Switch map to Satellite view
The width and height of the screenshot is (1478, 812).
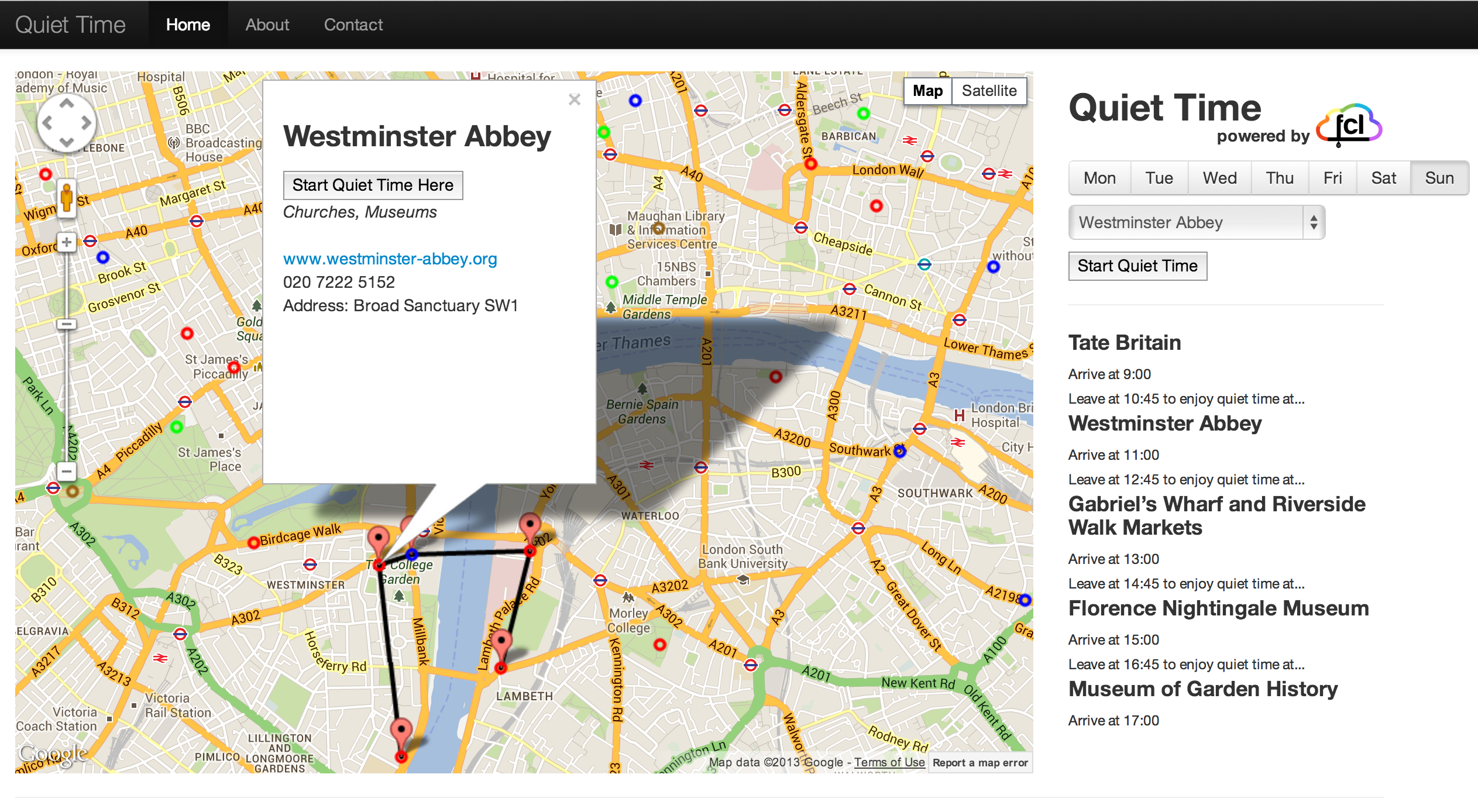[989, 91]
